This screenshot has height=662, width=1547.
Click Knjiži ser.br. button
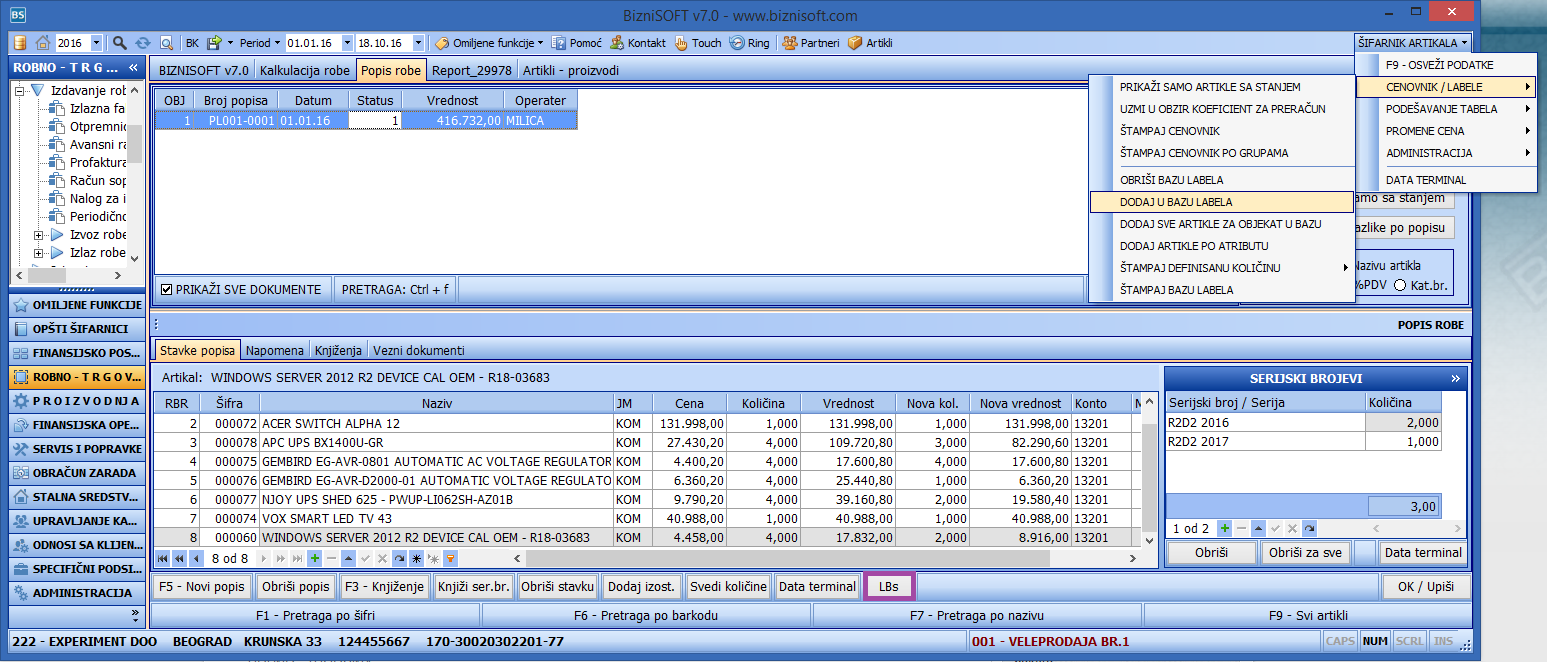pyautogui.click(x=474, y=586)
